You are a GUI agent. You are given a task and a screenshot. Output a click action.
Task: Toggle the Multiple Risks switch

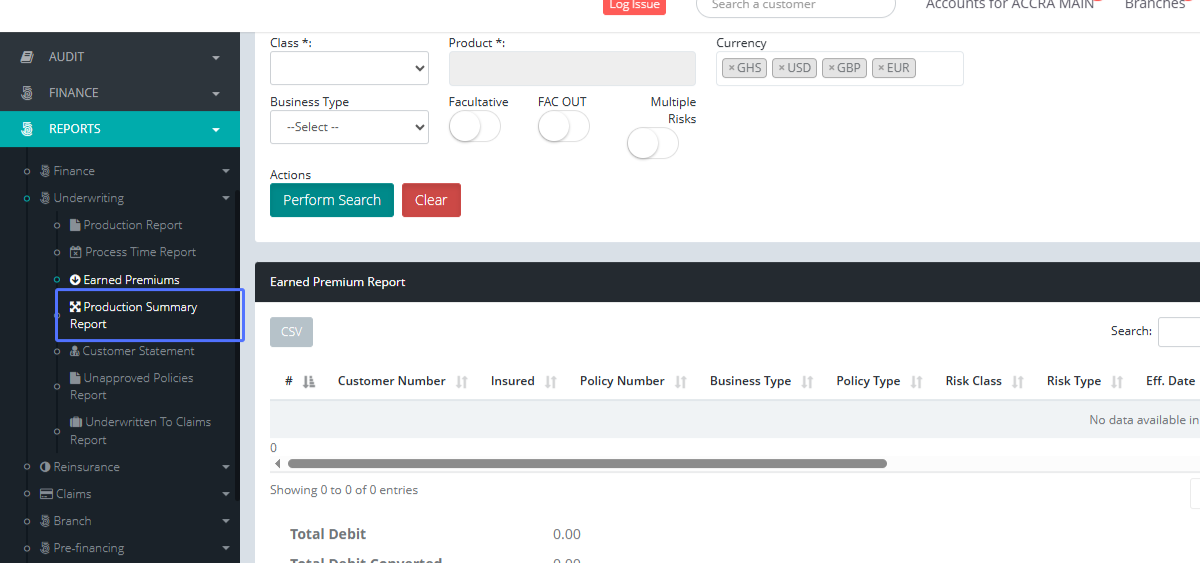point(652,144)
